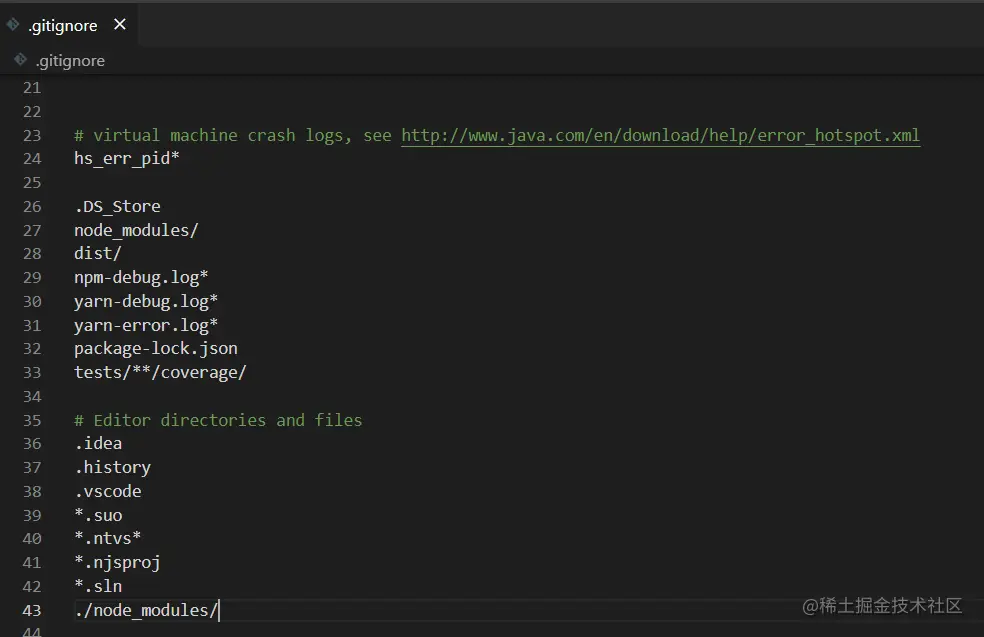This screenshot has height=637, width=984.
Task: Click the line 'hs_err_pid*'
Action: 127,159
